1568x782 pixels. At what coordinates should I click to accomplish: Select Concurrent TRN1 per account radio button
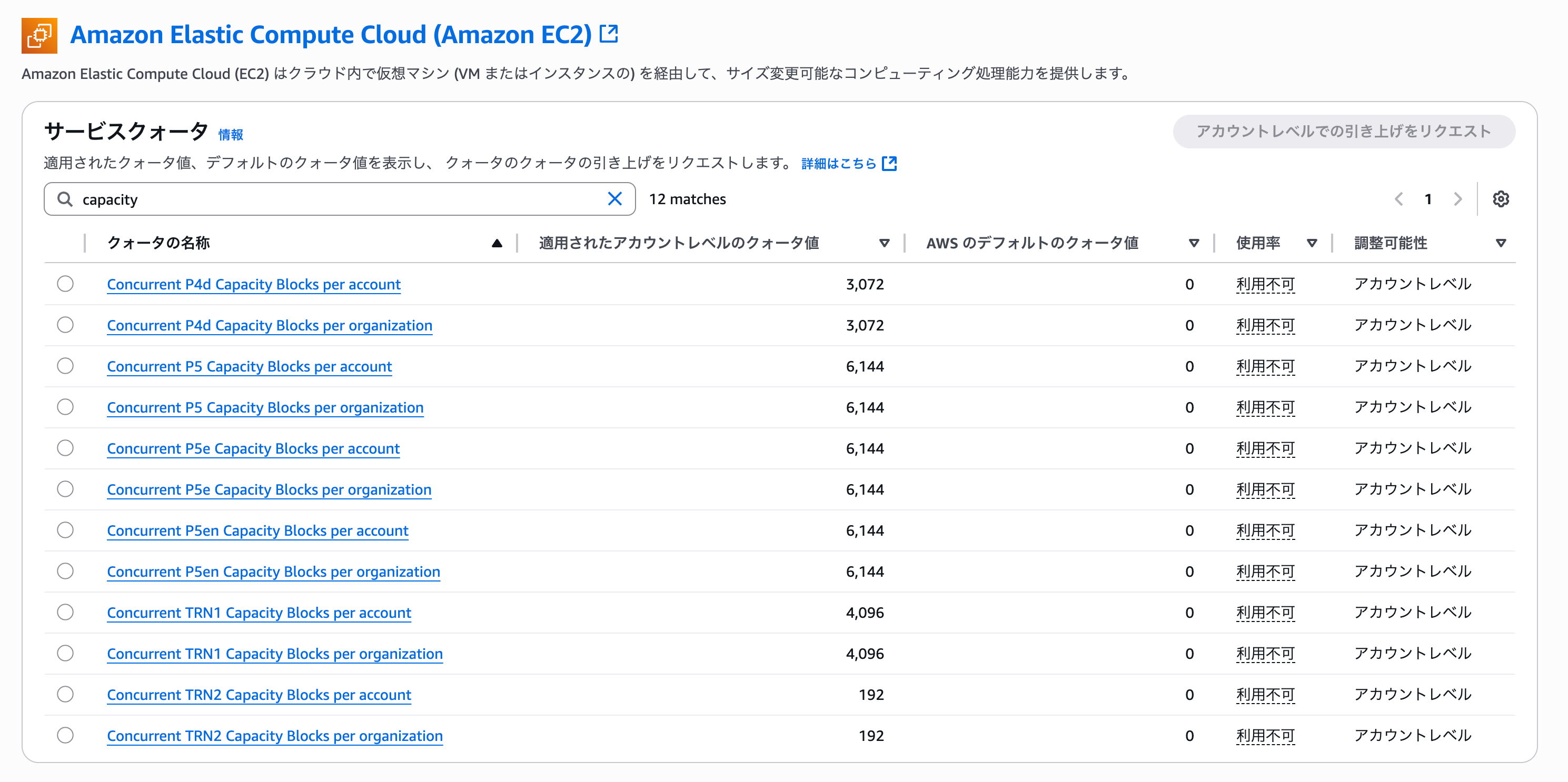pos(65,612)
